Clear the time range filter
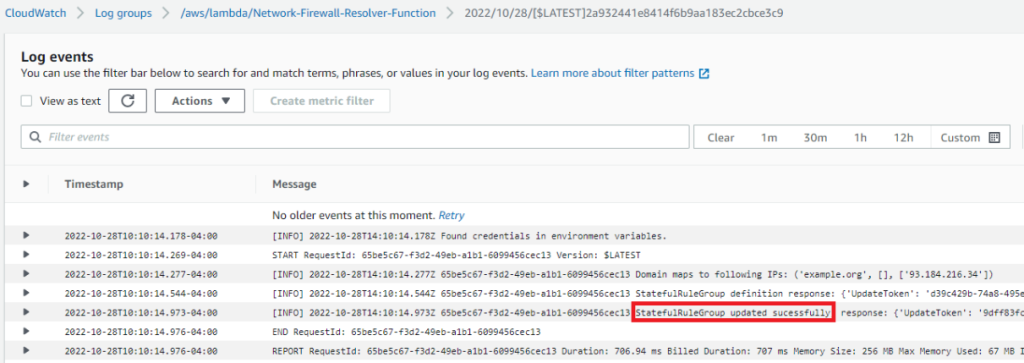The width and height of the screenshot is (1024, 363). pyautogui.click(x=721, y=138)
